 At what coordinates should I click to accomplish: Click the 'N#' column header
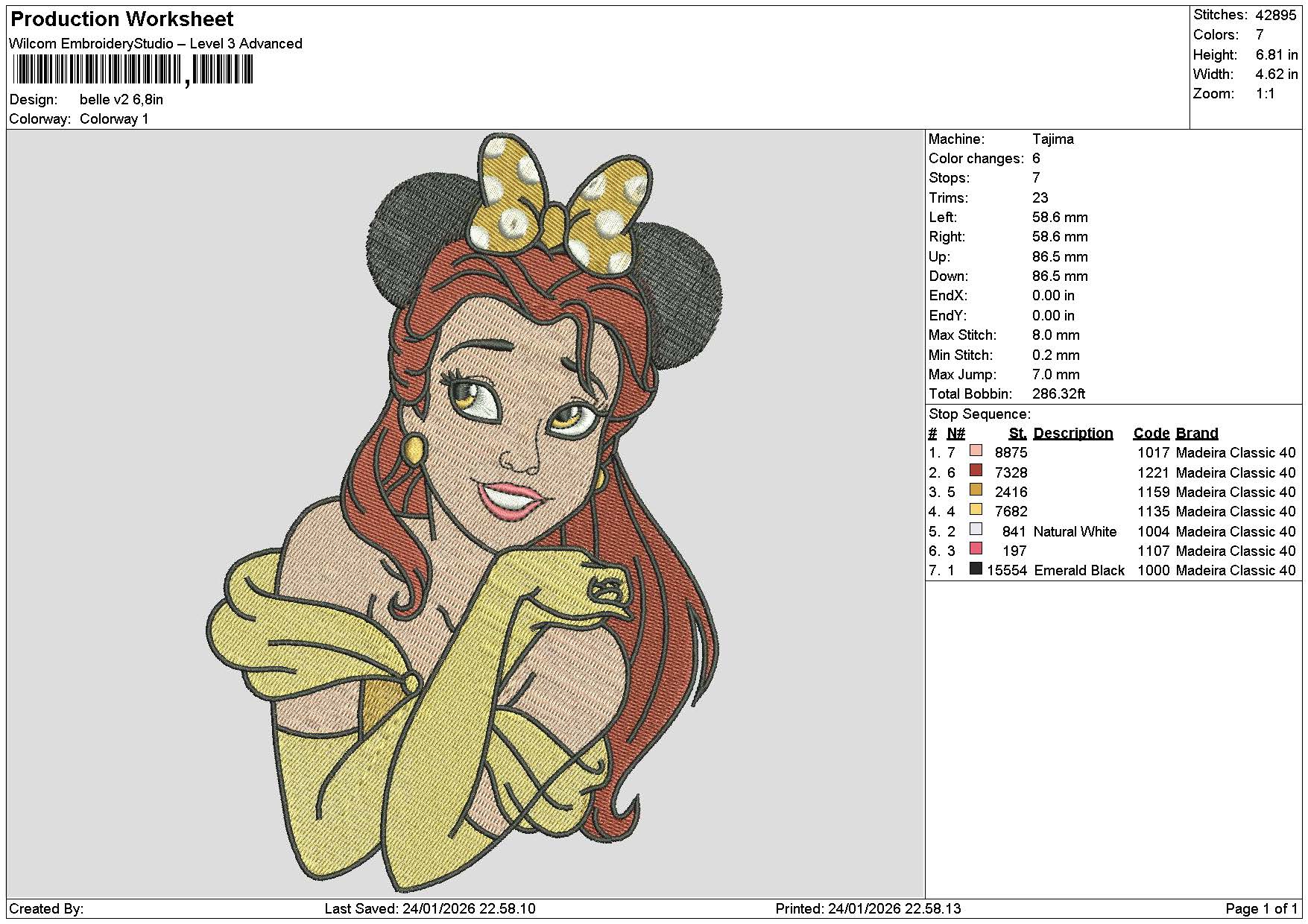pos(956,433)
